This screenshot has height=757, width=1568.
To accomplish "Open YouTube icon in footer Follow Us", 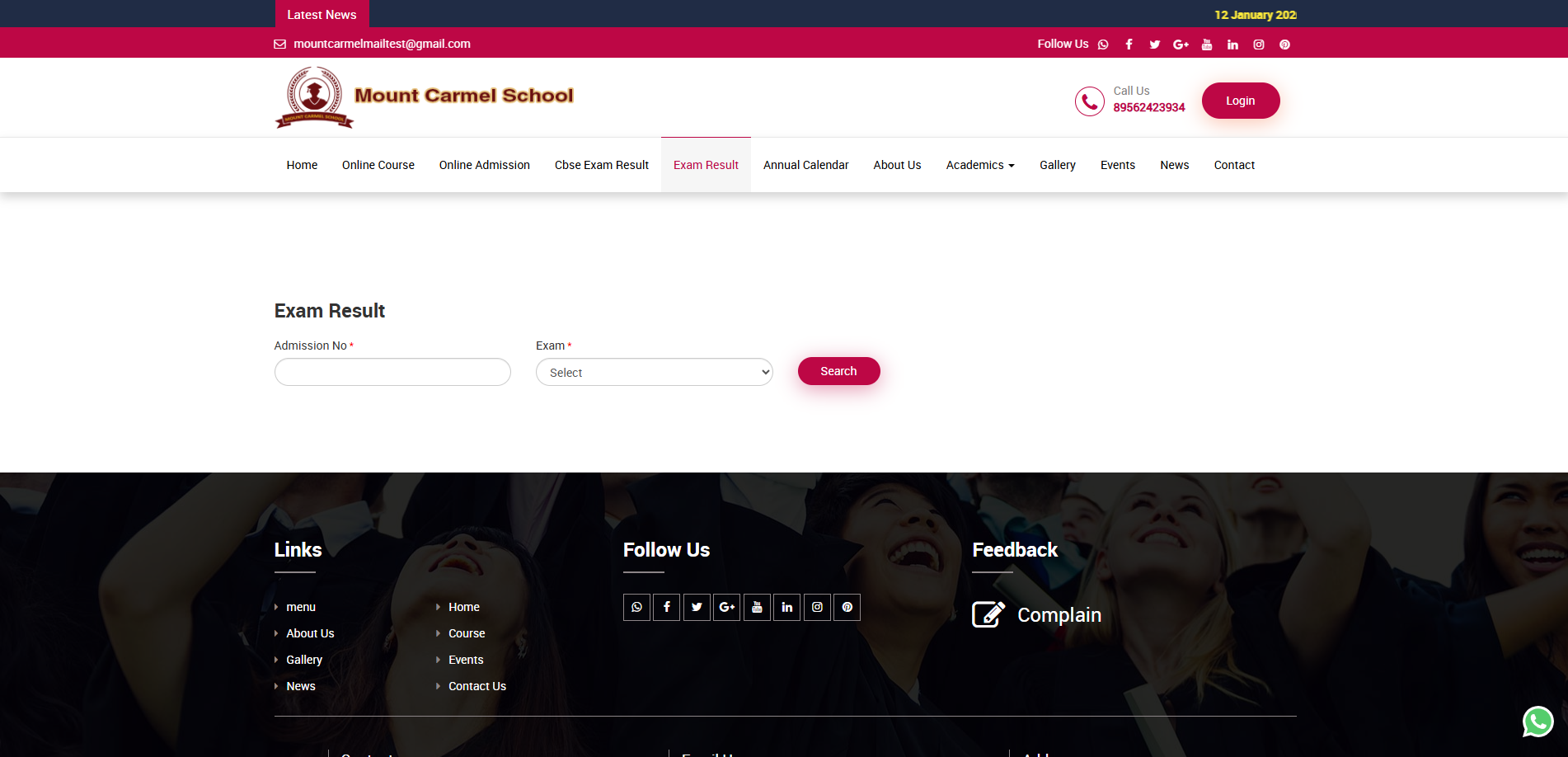I will point(757,608).
